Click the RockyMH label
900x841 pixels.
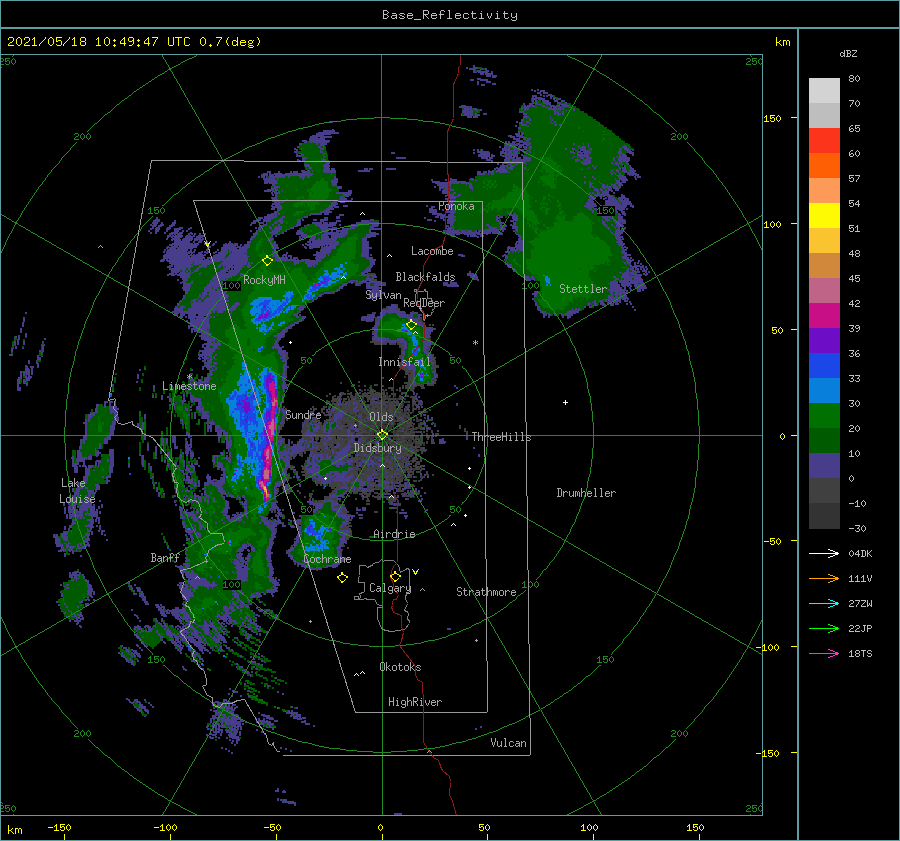[x=264, y=280]
